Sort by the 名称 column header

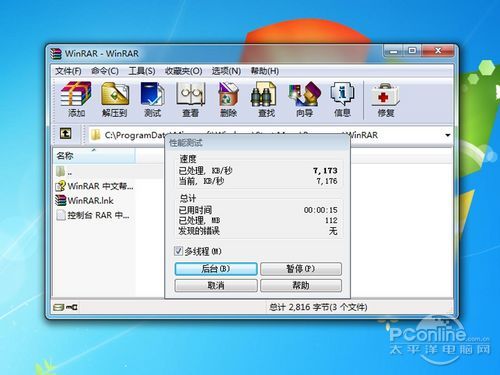94,156
